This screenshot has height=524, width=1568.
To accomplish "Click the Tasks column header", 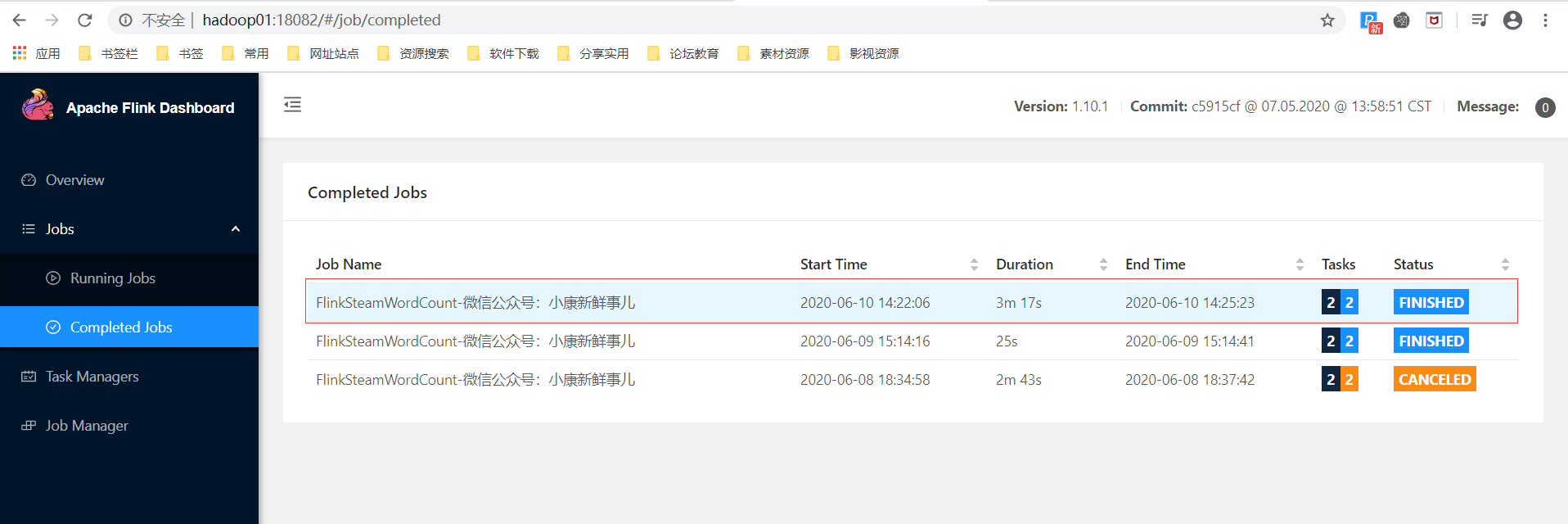I will [x=1338, y=264].
